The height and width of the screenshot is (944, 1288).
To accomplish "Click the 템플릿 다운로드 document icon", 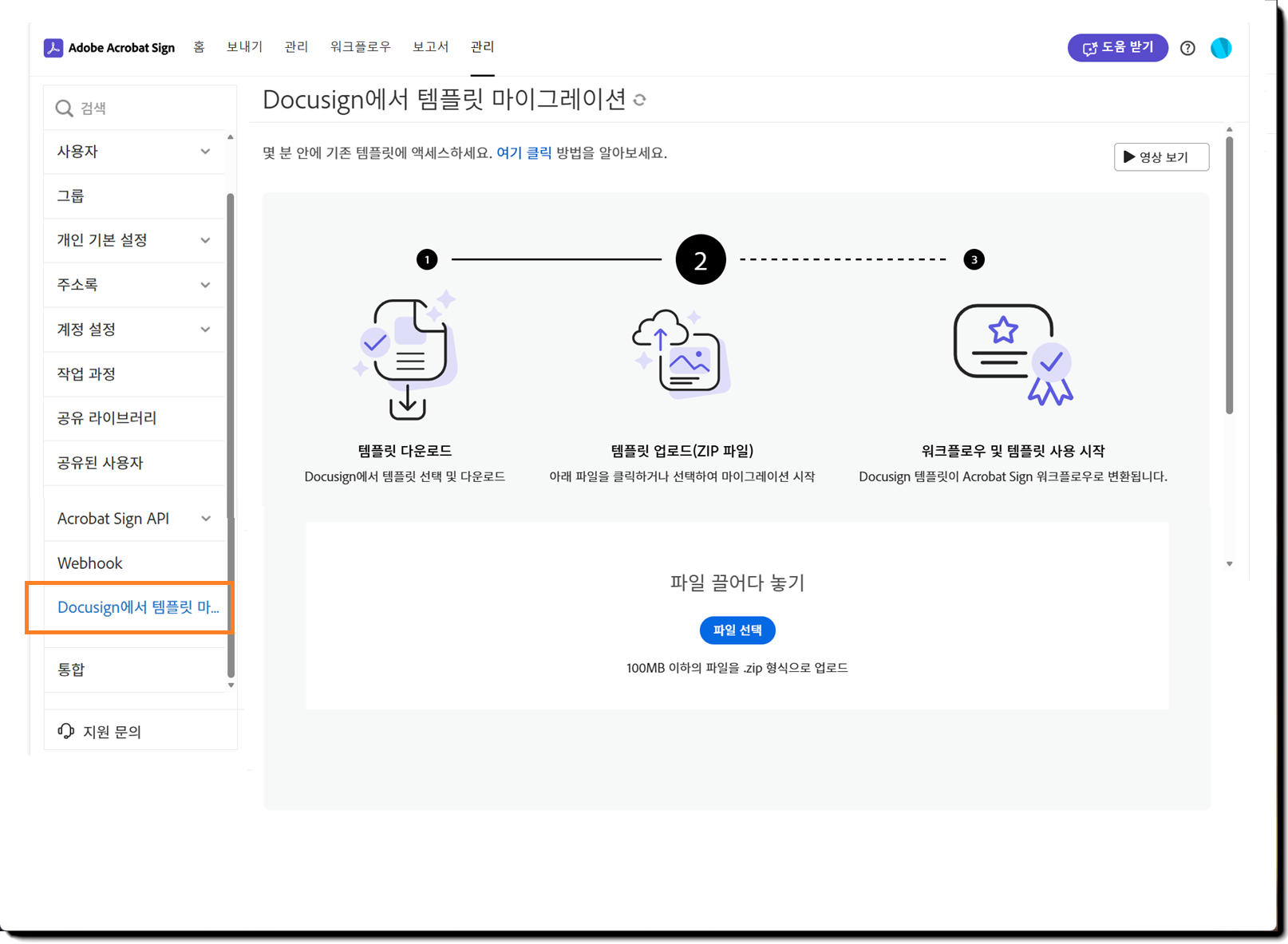I will click(x=405, y=357).
